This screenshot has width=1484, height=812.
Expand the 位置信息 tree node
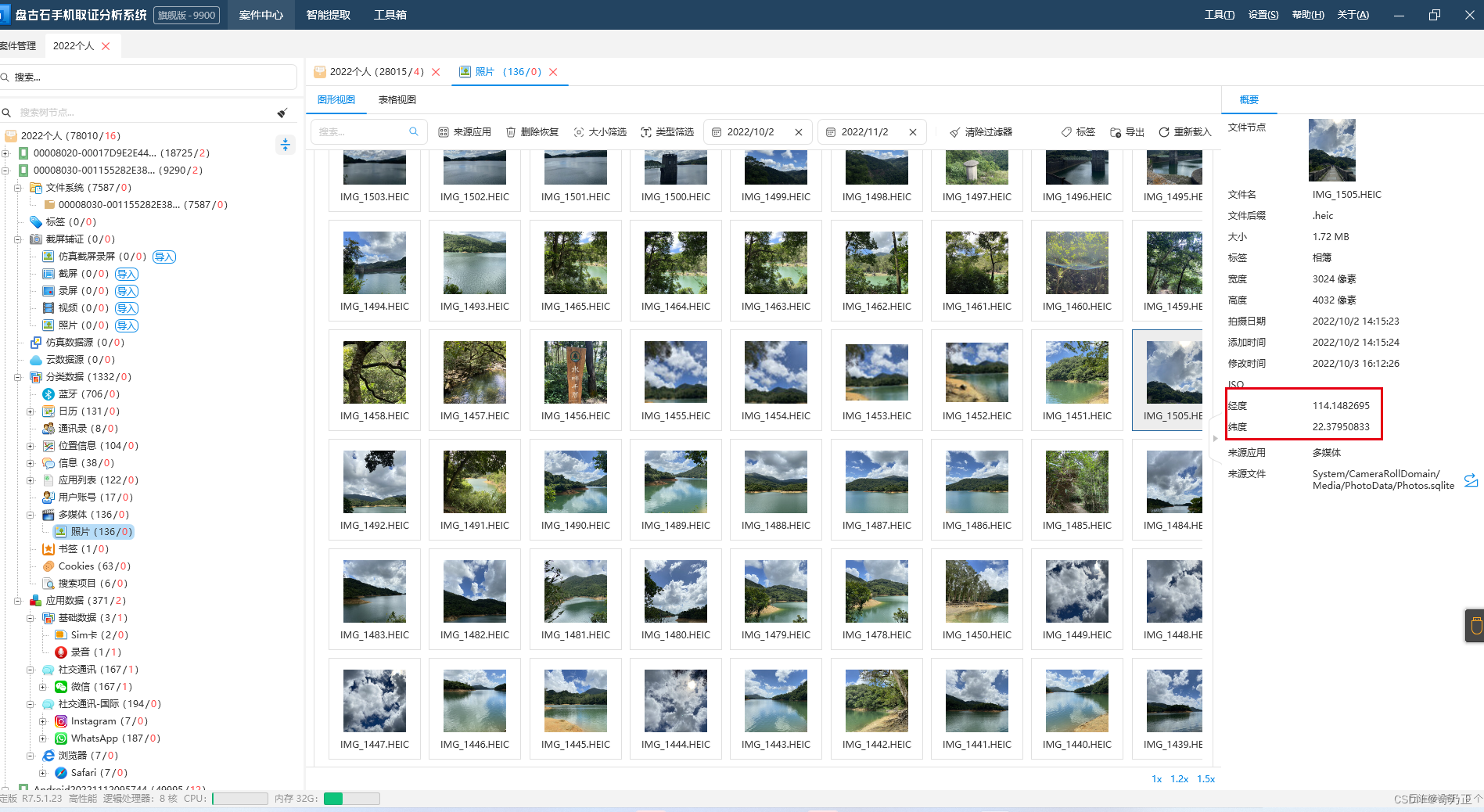coord(31,446)
